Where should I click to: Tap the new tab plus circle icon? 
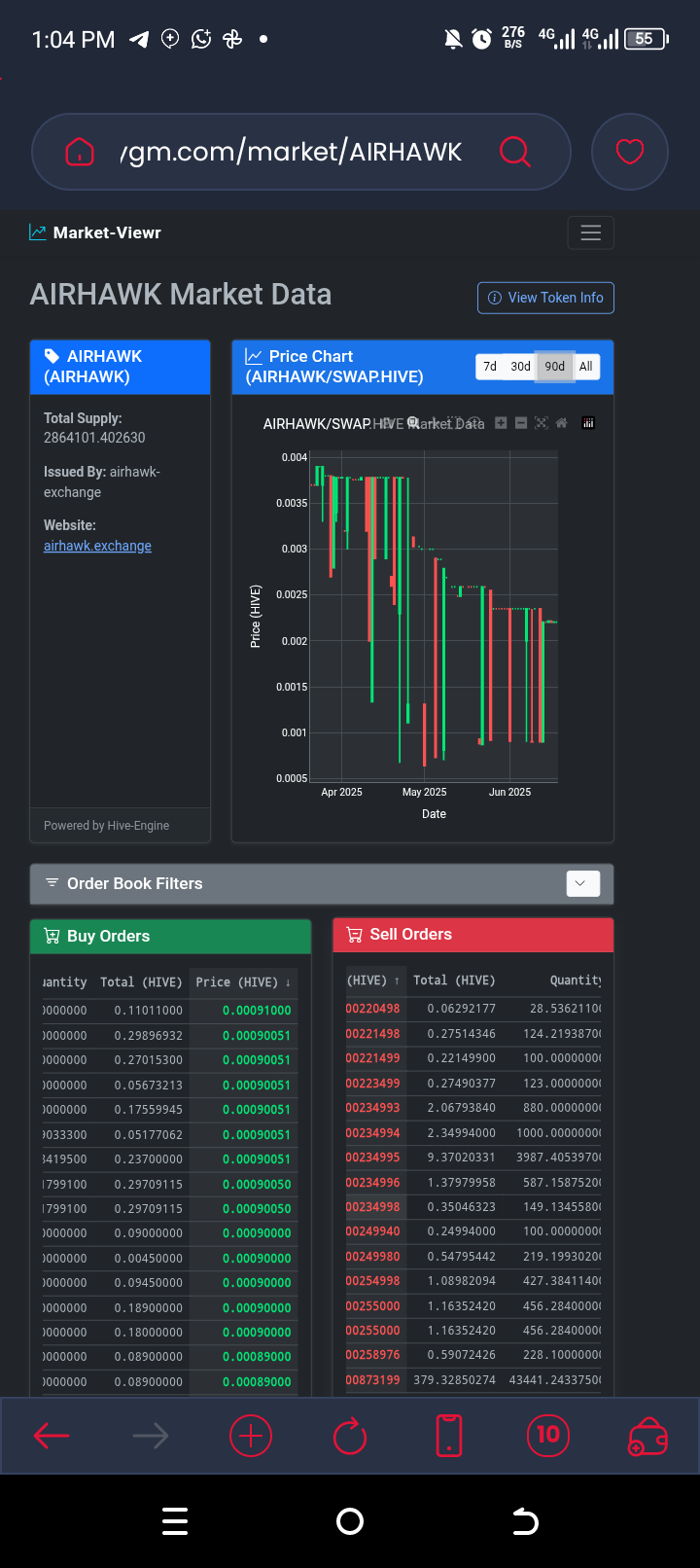pos(250,1436)
